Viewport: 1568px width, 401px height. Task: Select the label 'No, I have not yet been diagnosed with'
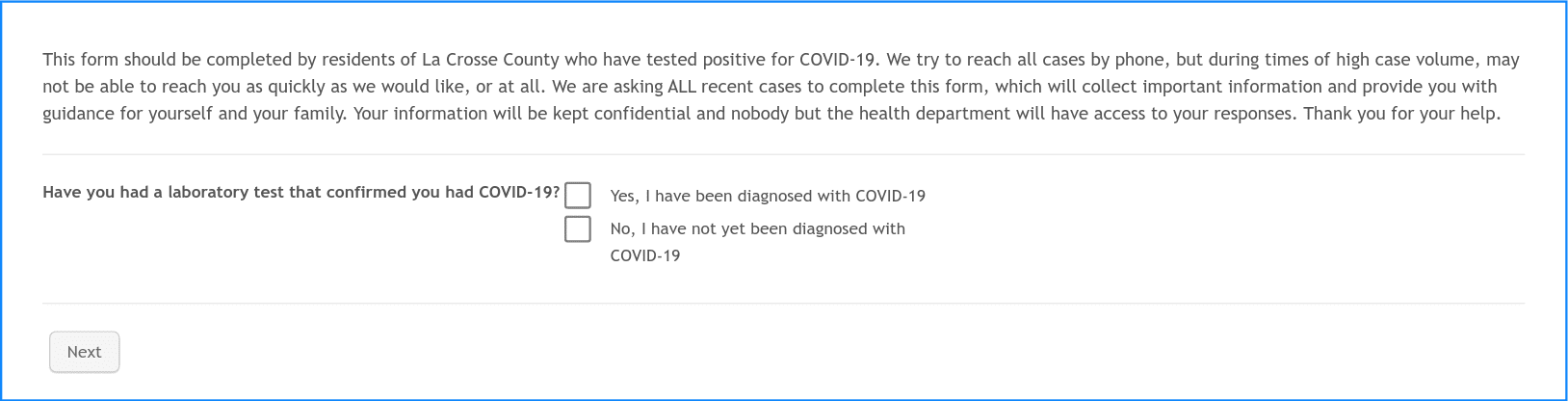[x=758, y=228]
